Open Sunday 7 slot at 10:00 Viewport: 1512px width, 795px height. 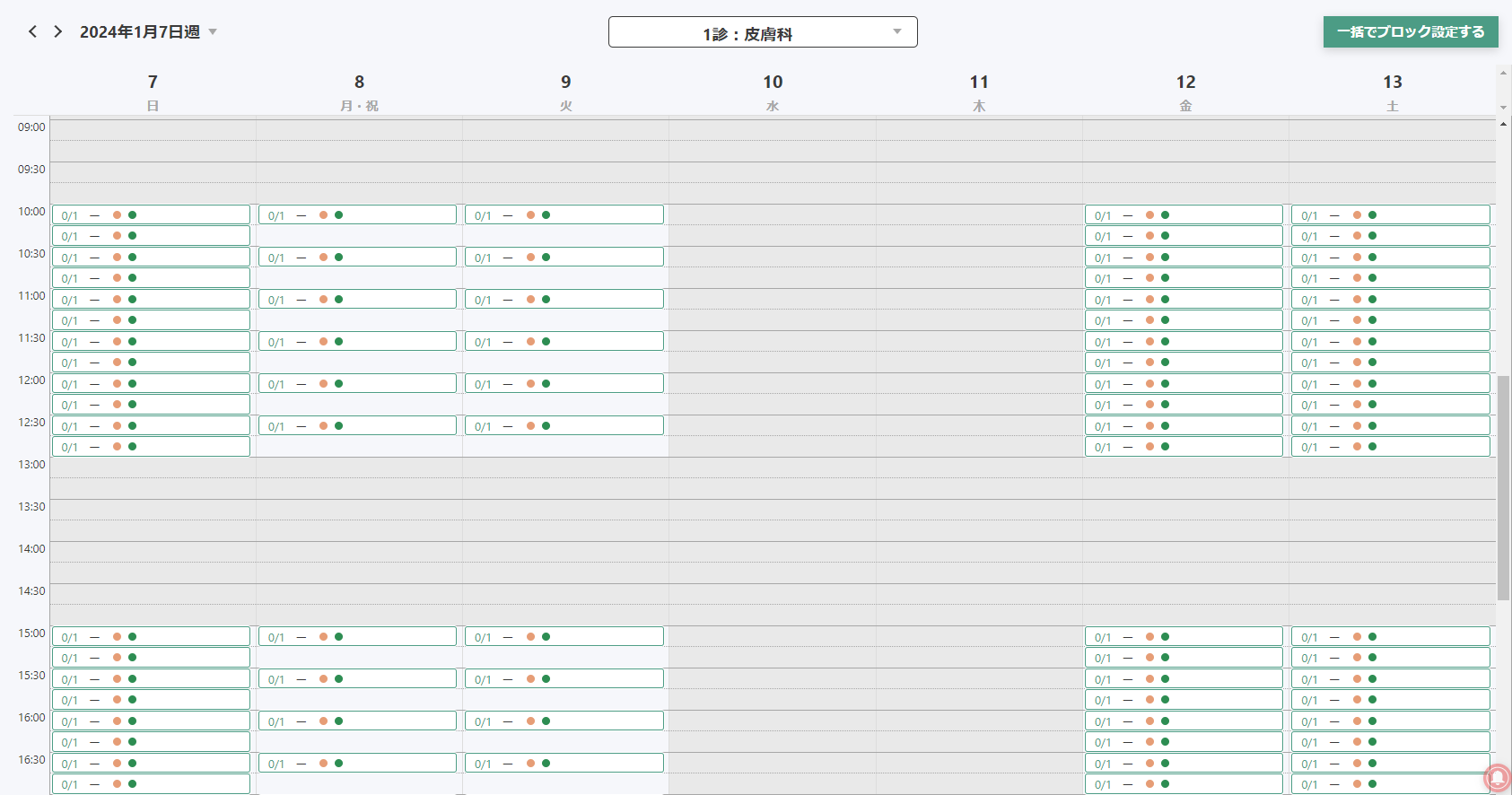(151, 214)
